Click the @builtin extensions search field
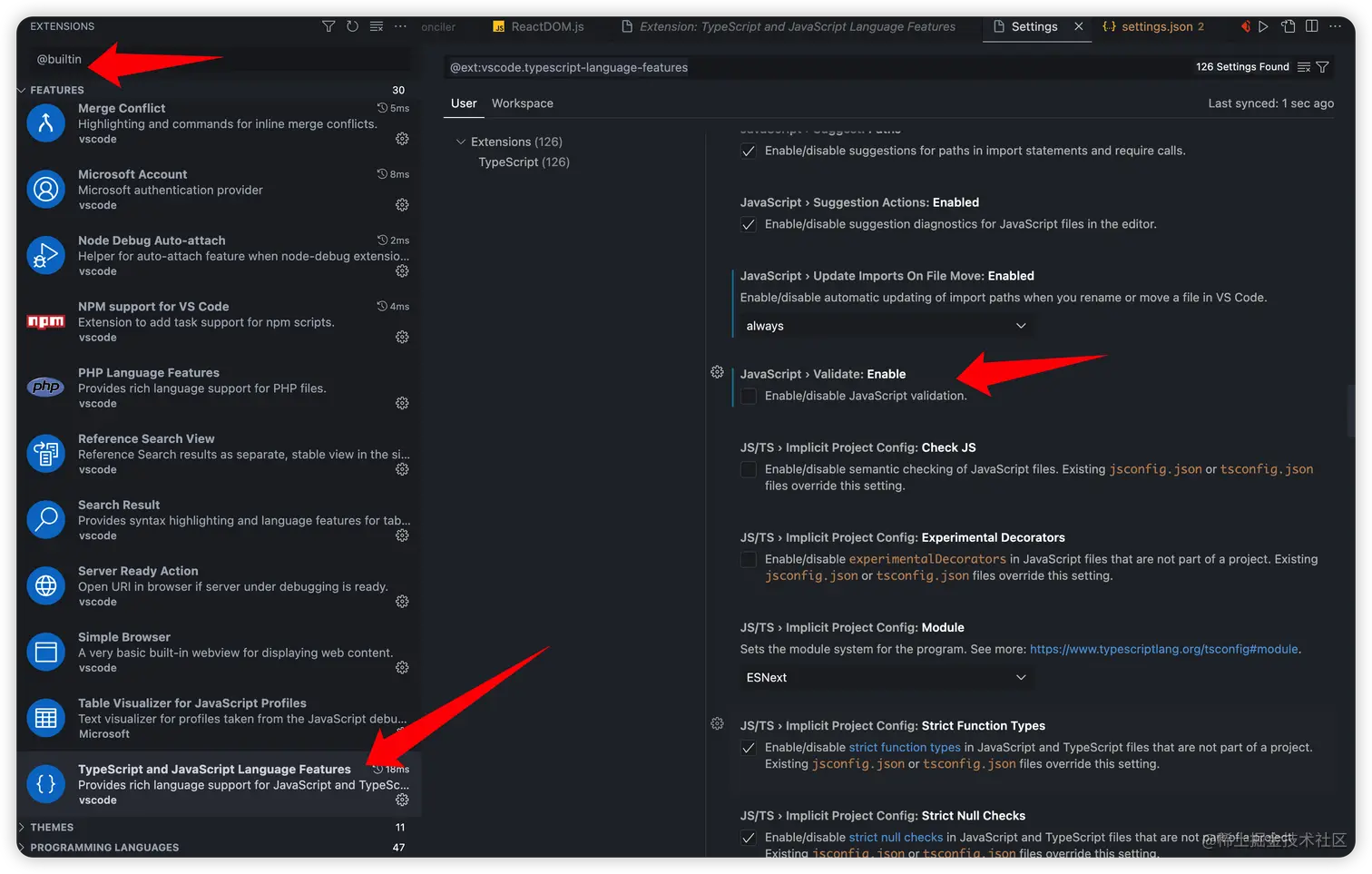 (x=219, y=59)
